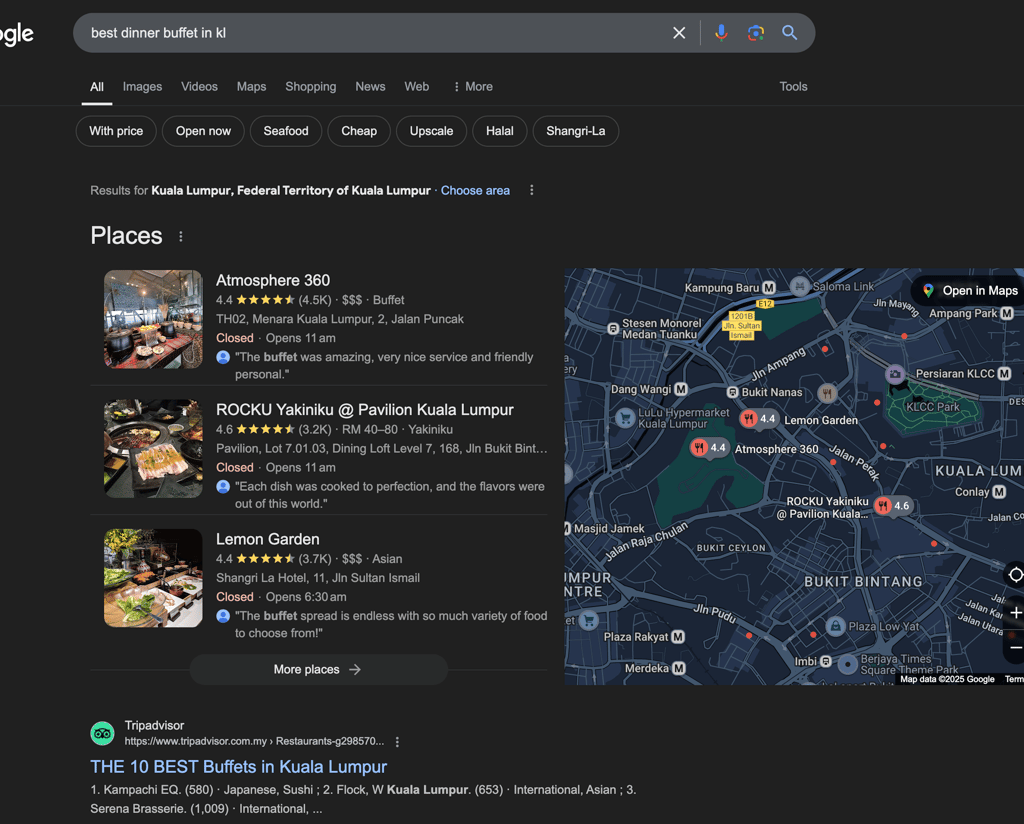Select the All results tab
The image size is (1024, 824).
coord(97,87)
